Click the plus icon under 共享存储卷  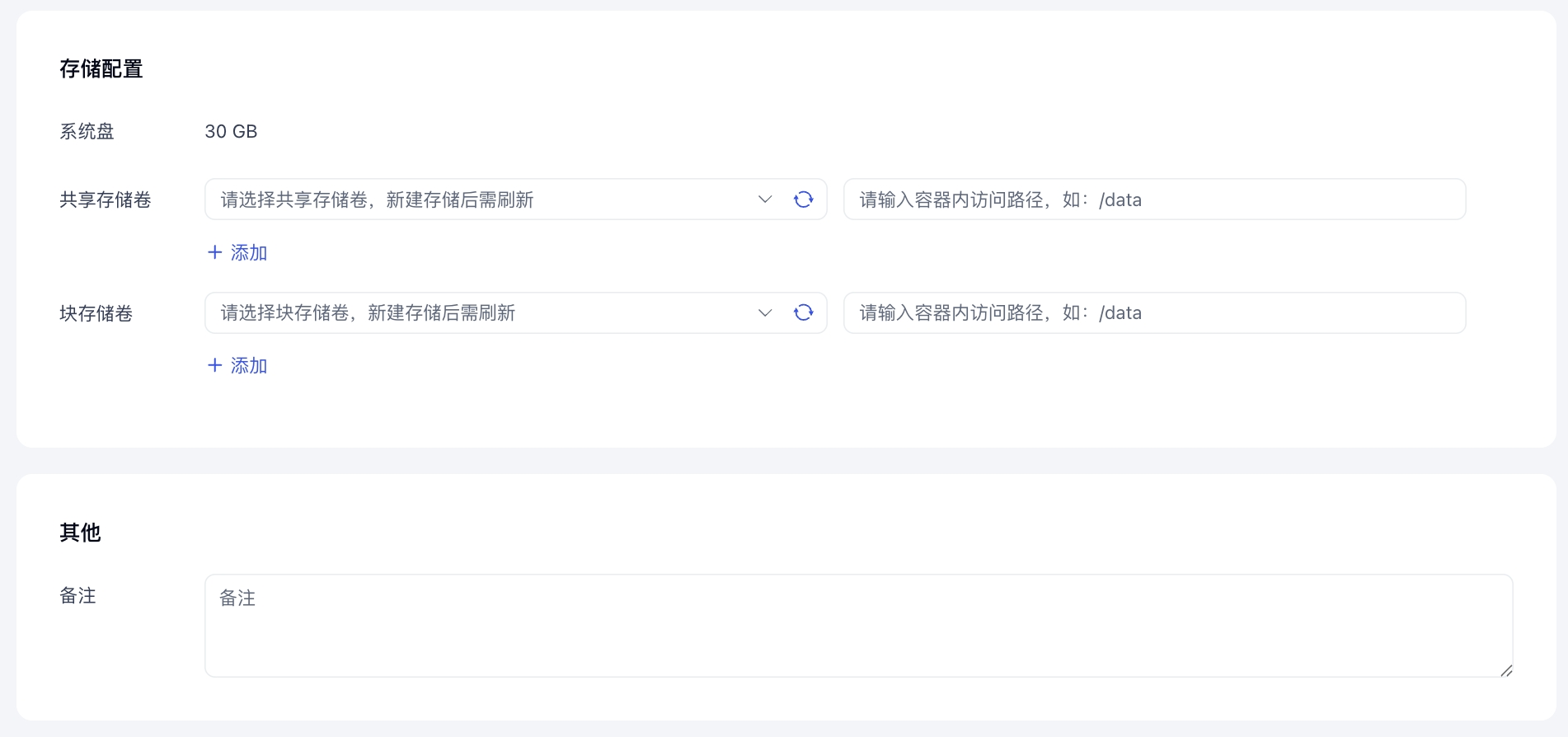click(215, 252)
